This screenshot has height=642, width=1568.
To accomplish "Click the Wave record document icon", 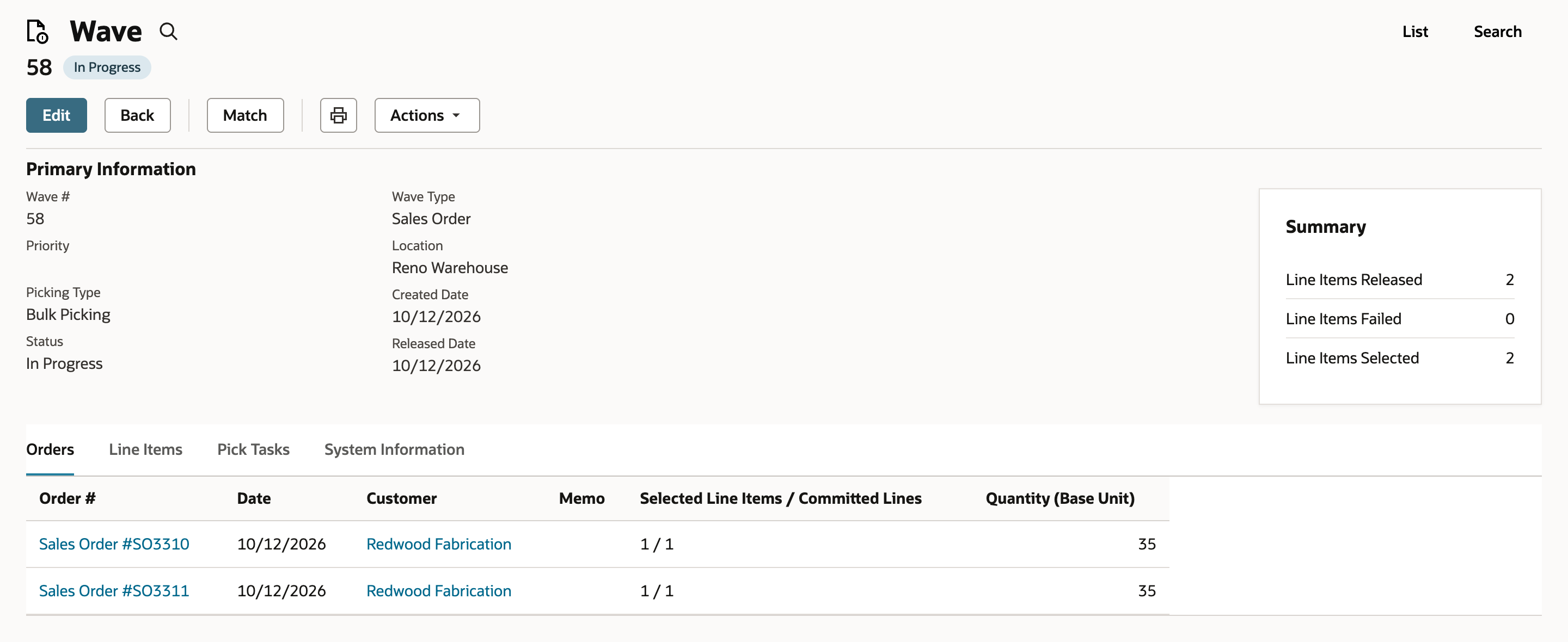I will point(38,32).
